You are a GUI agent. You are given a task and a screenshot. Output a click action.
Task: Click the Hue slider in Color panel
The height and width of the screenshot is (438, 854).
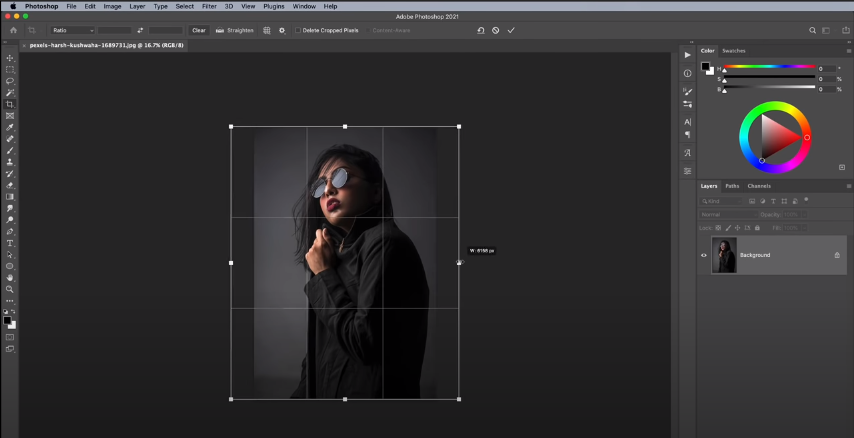tap(770, 68)
